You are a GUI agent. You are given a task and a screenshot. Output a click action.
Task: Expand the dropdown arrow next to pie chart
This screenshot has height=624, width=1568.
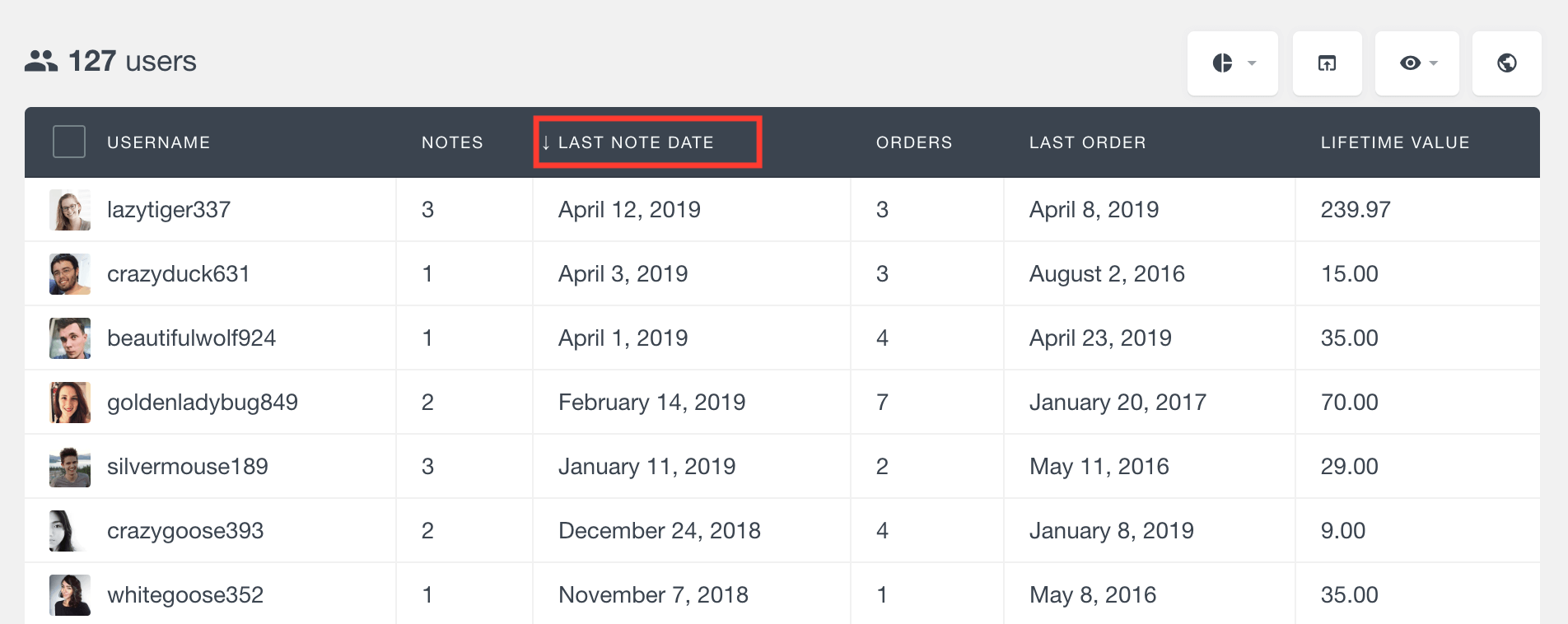[1252, 63]
